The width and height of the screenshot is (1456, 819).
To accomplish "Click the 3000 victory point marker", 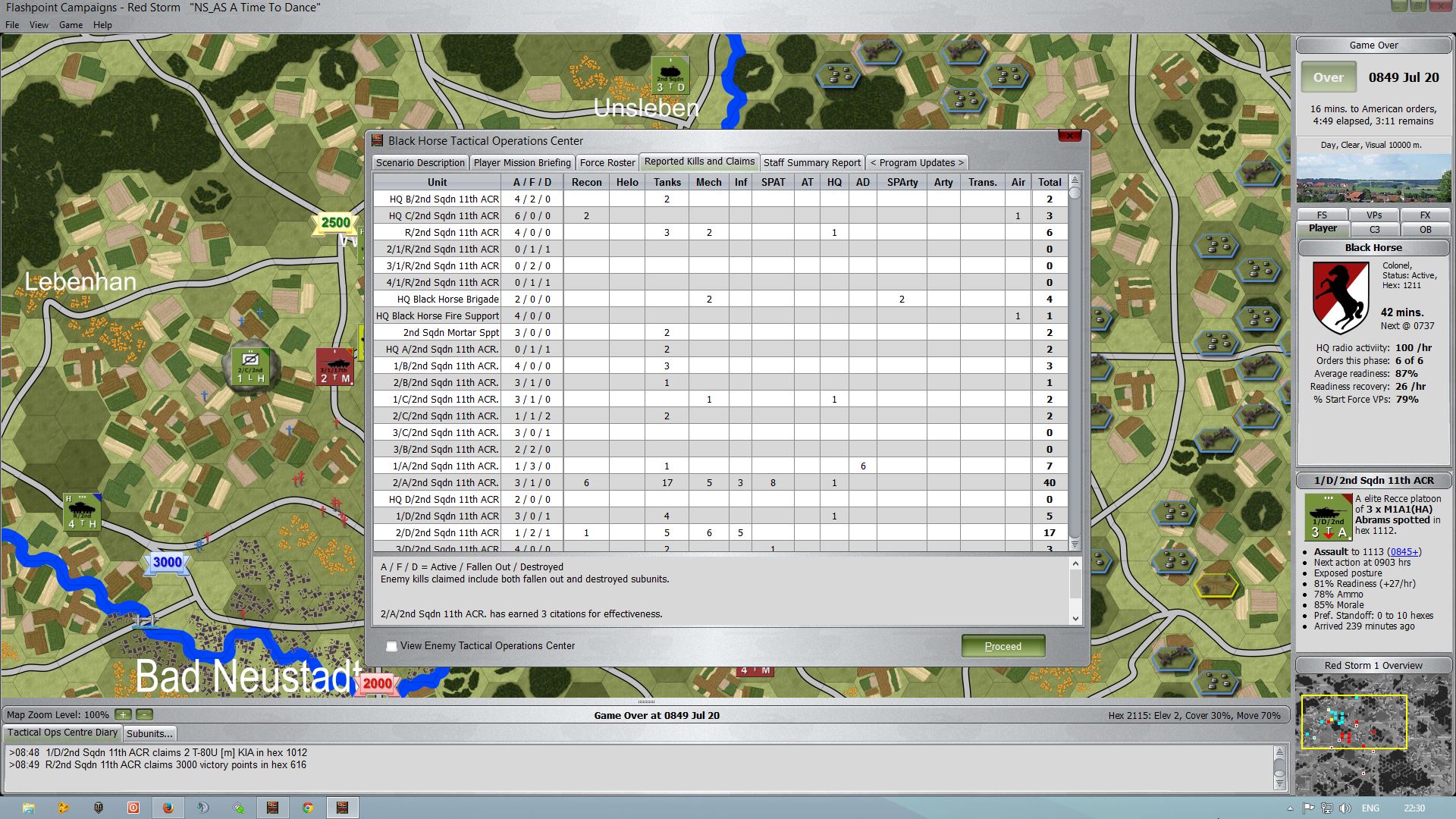I will (168, 562).
